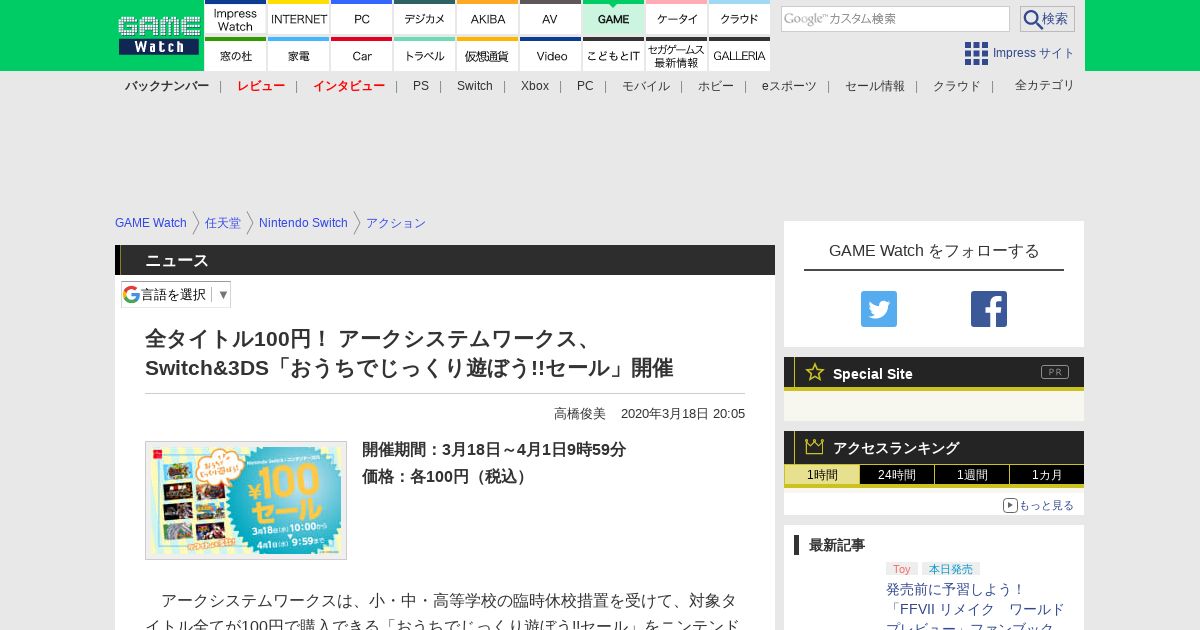Click the author name 高橋俊美

580,413
